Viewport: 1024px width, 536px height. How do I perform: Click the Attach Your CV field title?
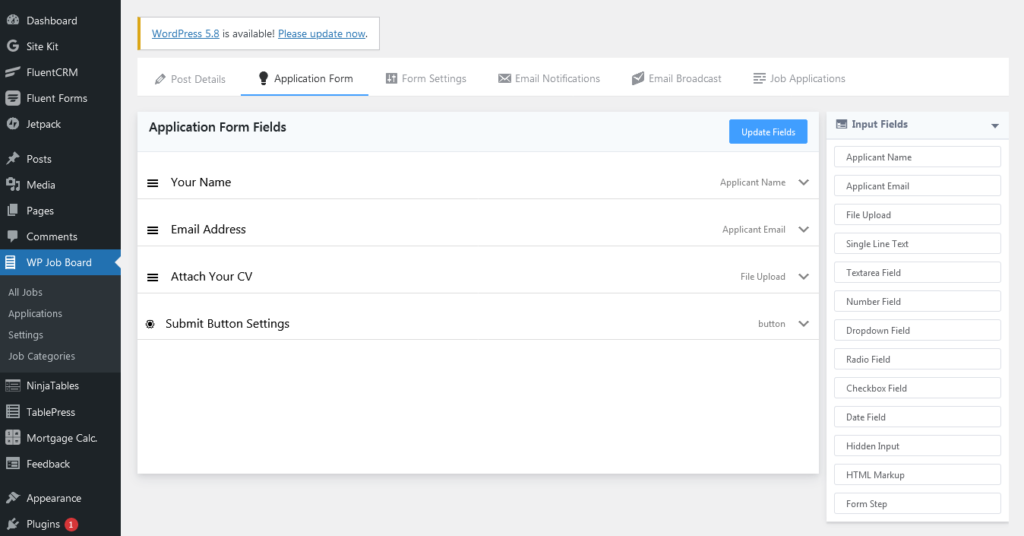tap(211, 276)
